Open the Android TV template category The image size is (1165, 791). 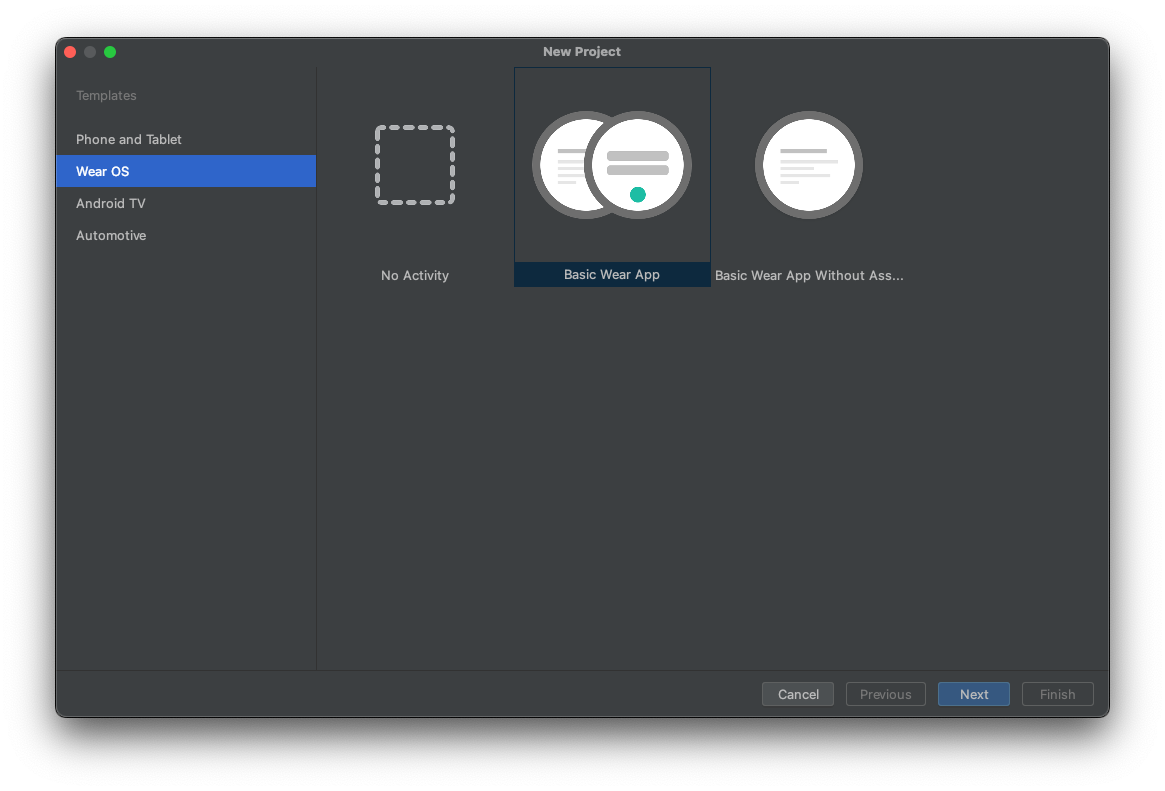[186, 204]
